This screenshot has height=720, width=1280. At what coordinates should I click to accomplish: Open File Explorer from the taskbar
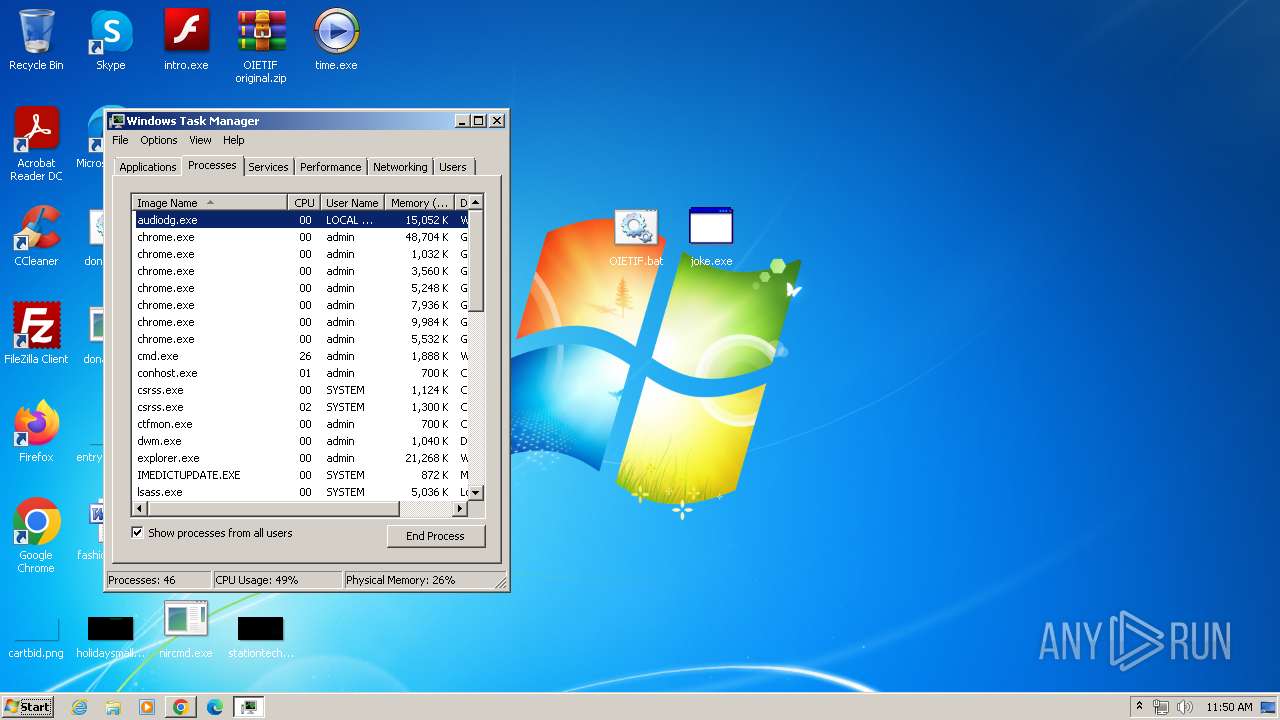[x=113, y=707]
